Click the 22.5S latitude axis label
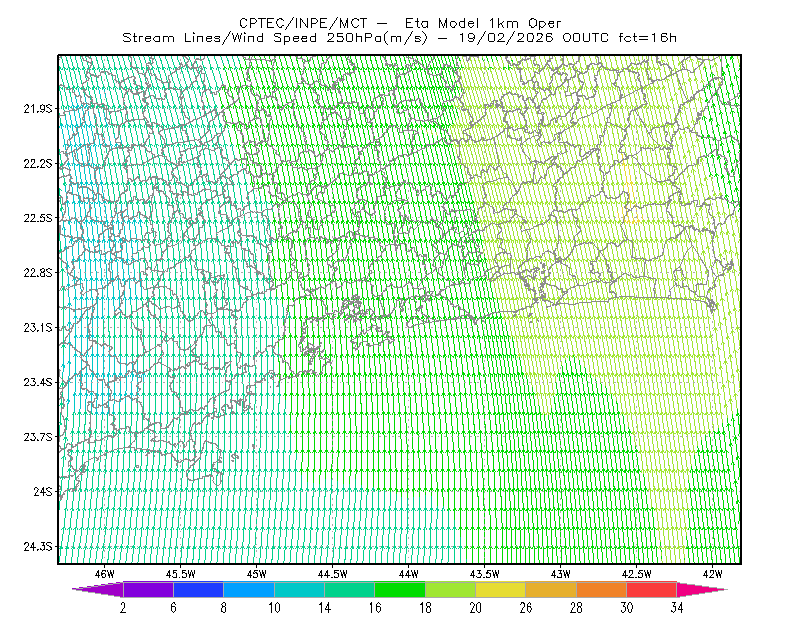Viewport: 800px width, 618px height. (38, 218)
